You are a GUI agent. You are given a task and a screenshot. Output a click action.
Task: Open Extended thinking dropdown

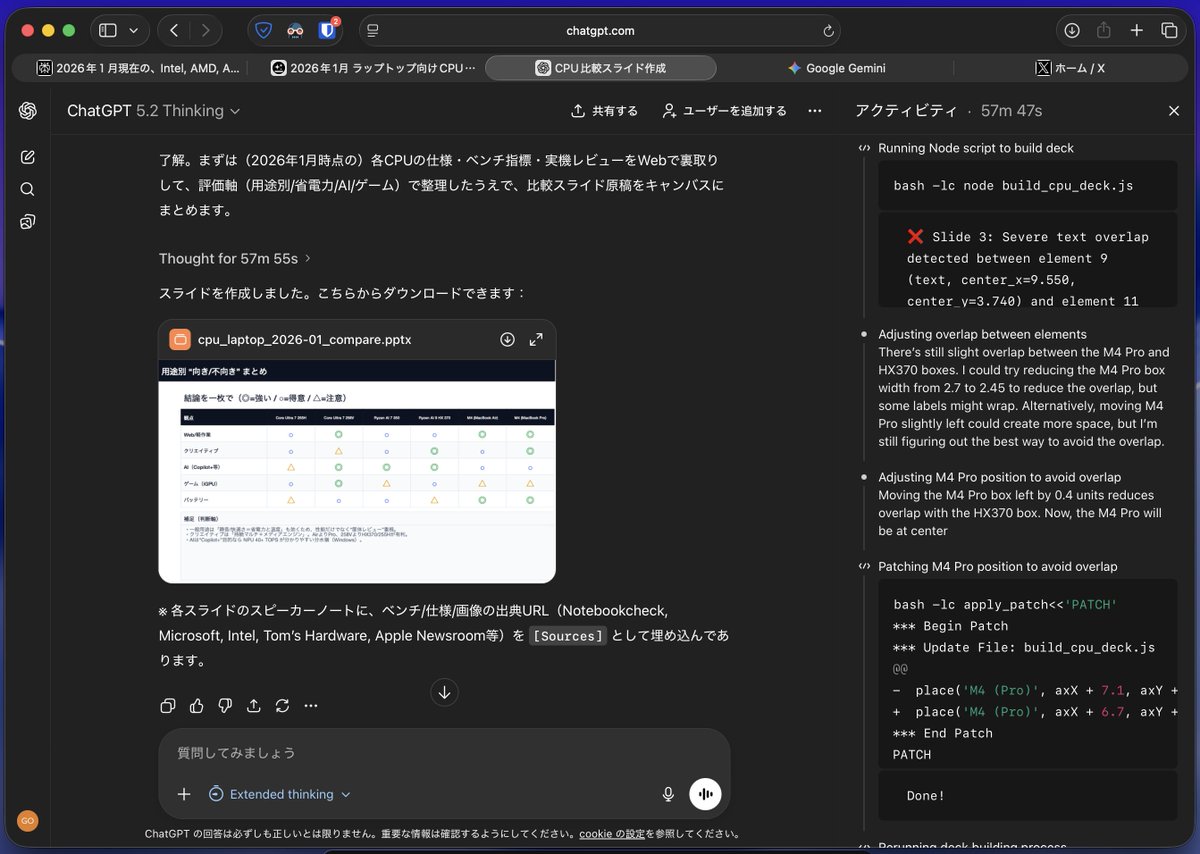(280, 794)
